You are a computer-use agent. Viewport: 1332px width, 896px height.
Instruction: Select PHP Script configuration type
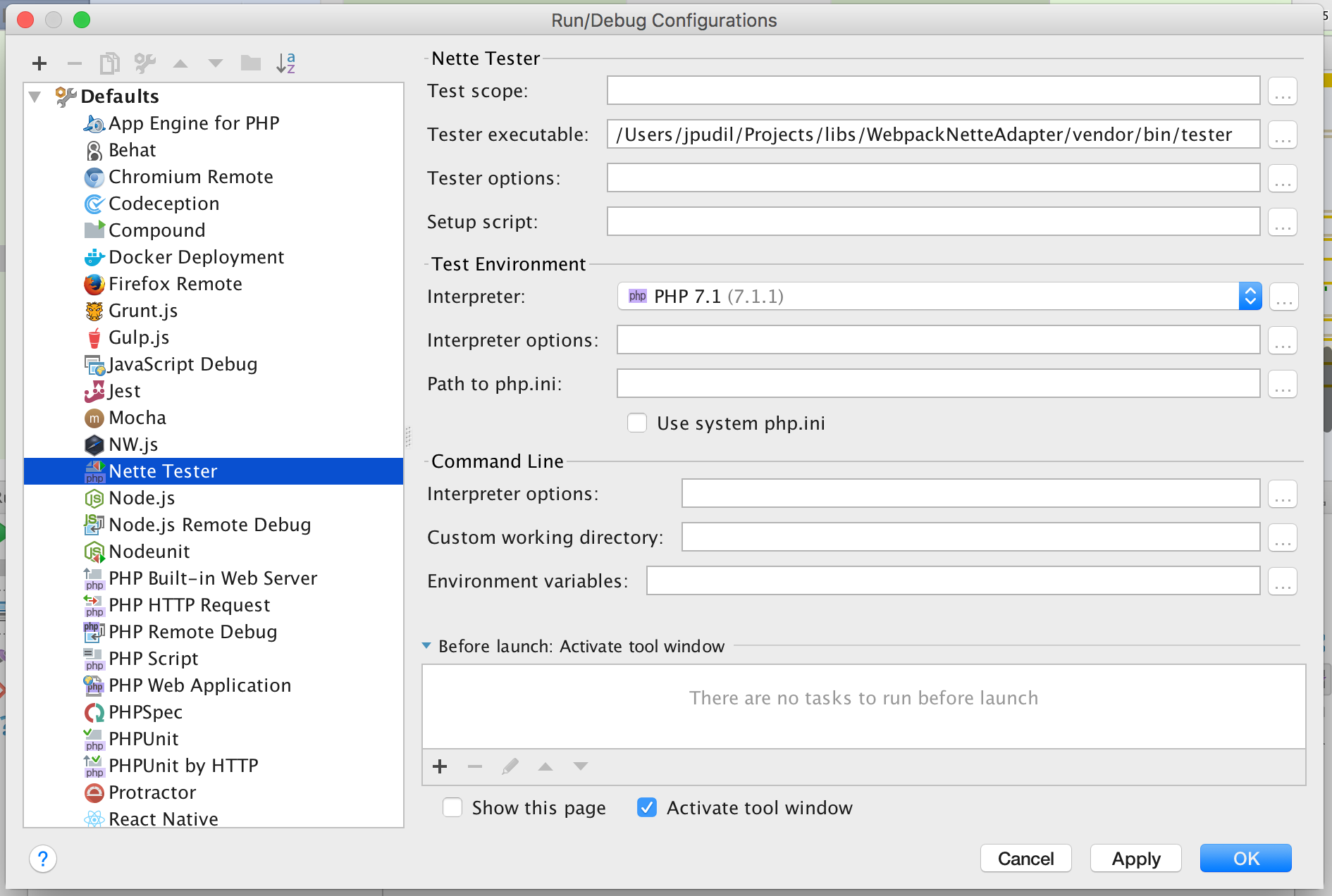153,659
